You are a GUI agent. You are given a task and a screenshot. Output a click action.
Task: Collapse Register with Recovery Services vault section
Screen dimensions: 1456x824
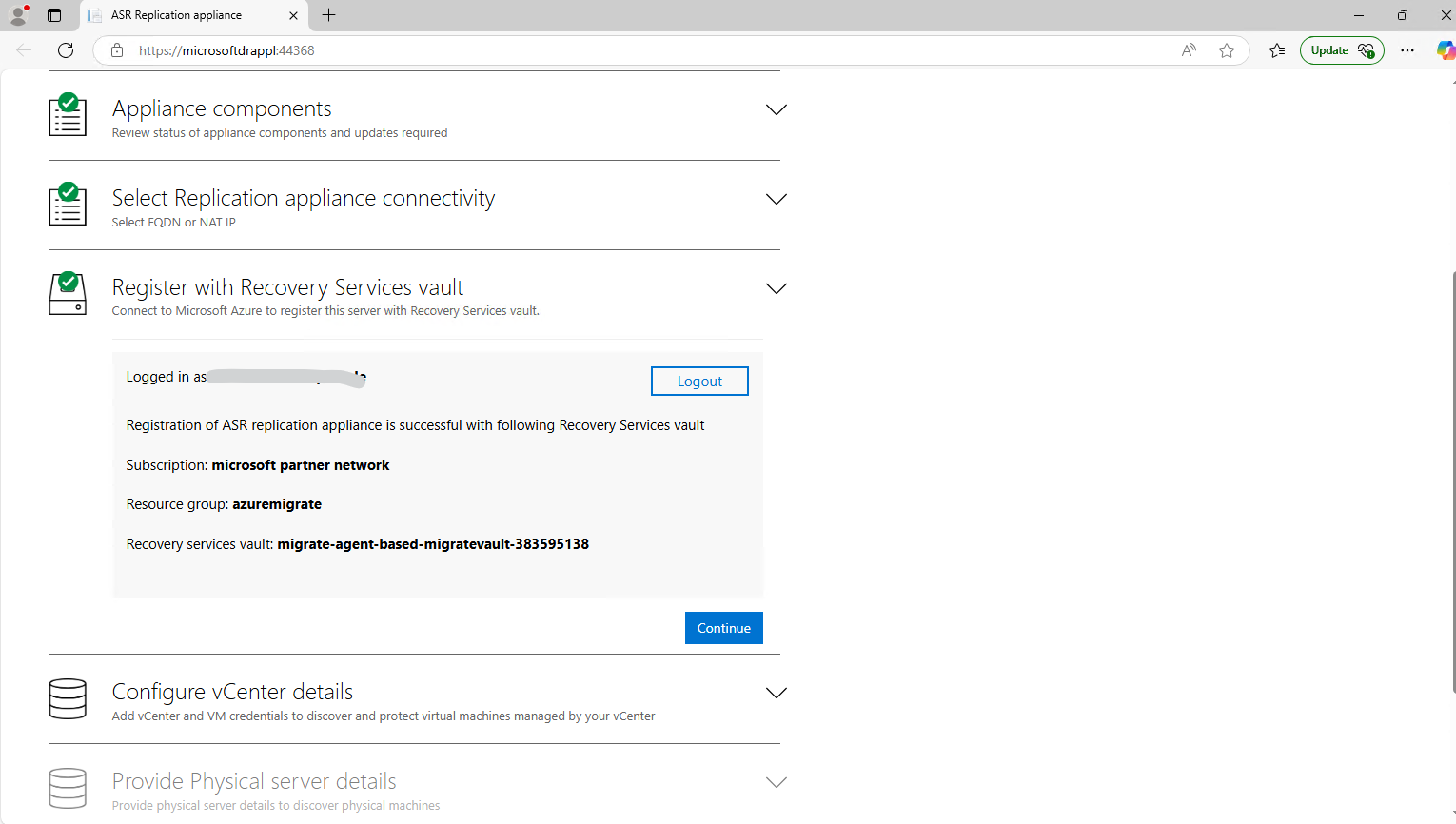(x=777, y=288)
